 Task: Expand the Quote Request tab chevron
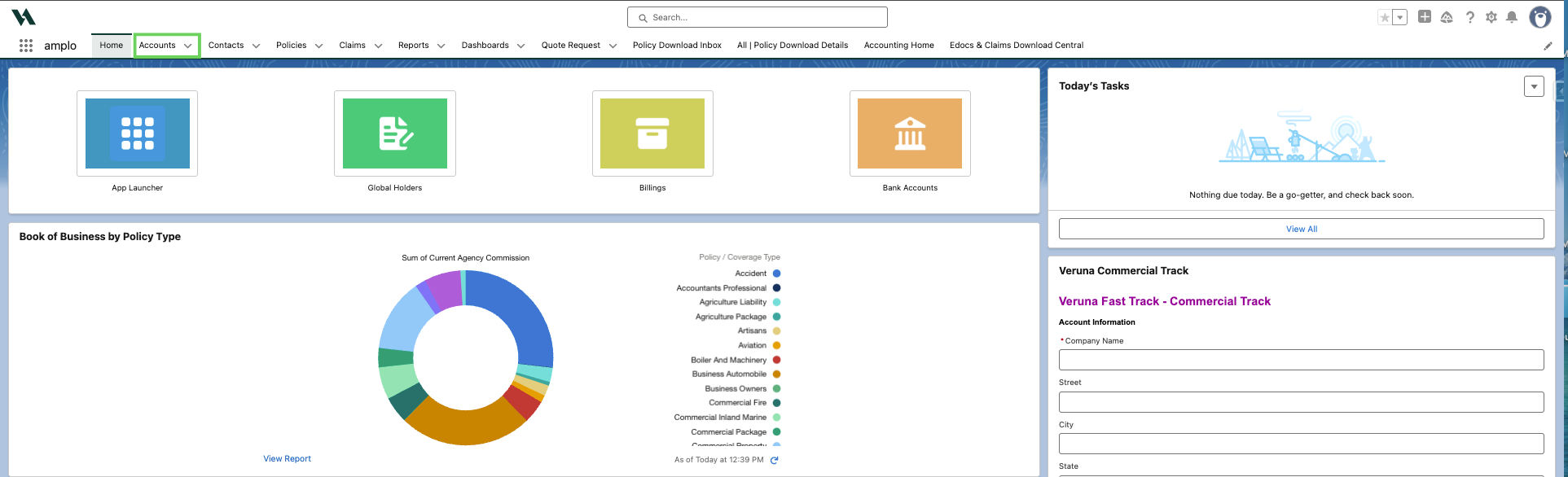(613, 46)
